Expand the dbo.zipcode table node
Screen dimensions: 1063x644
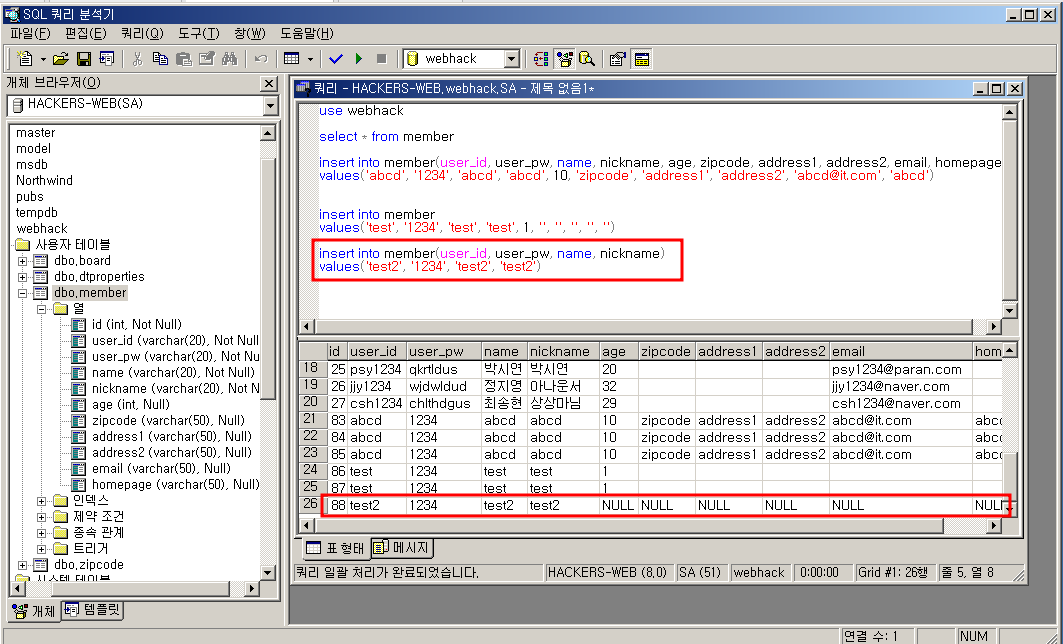pos(22,565)
